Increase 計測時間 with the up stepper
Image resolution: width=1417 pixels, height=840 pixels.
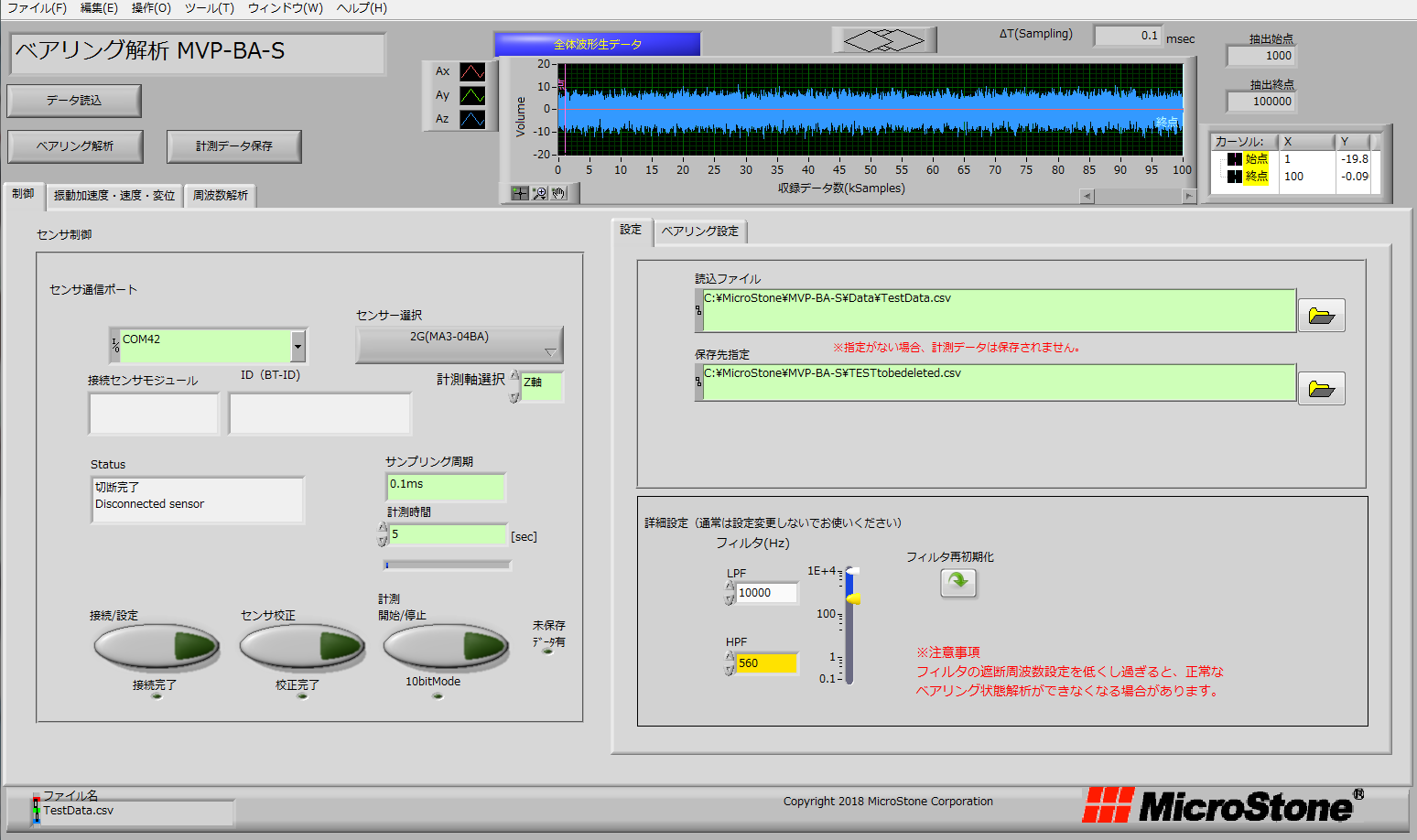(x=384, y=528)
